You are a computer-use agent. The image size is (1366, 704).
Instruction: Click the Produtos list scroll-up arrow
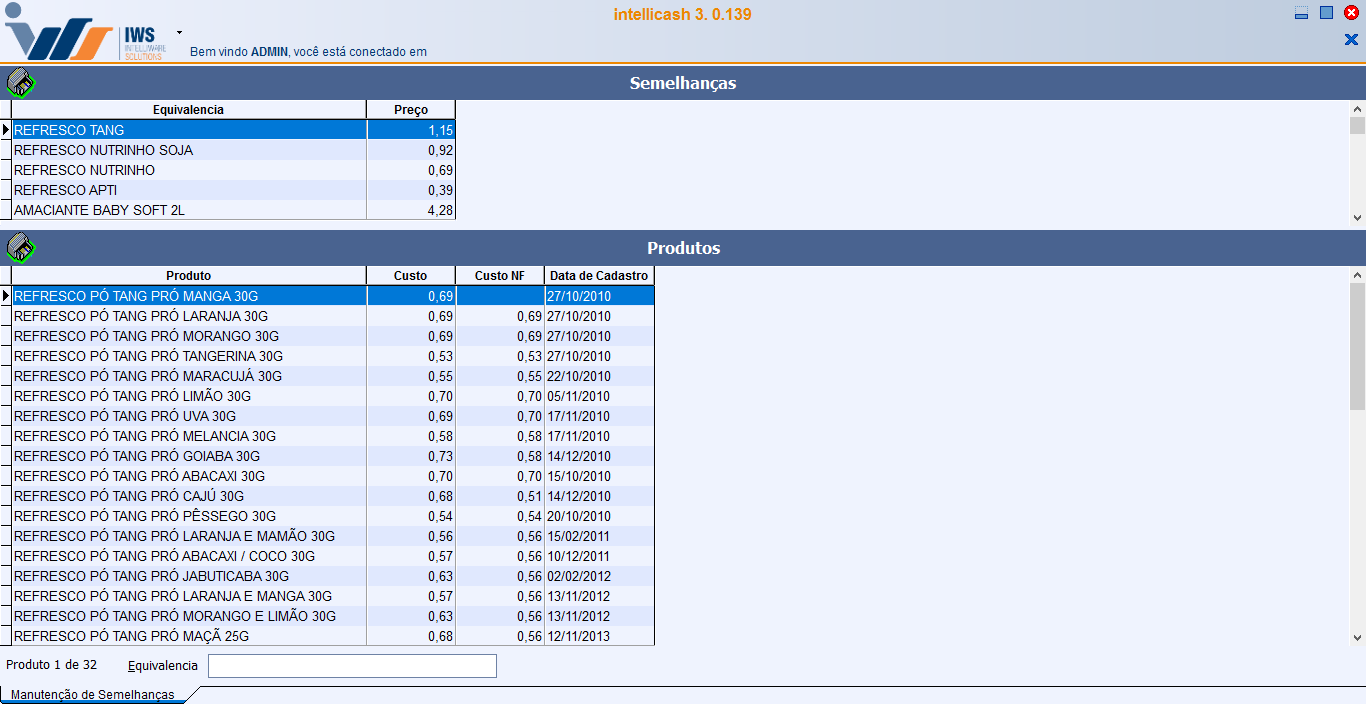click(x=1357, y=275)
